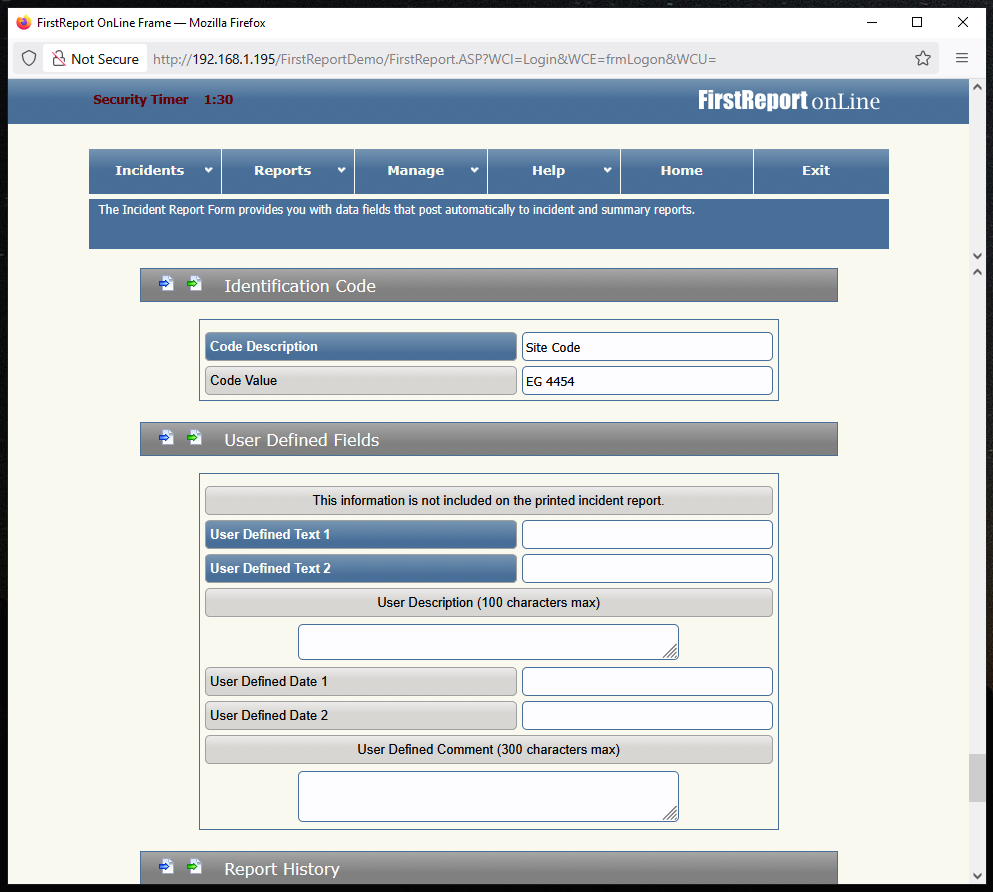Viewport: 993px width, 892px height.
Task: Click green arrow icon beside User Defined Fields
Action: pyautogui.click(x=194, y=438)
